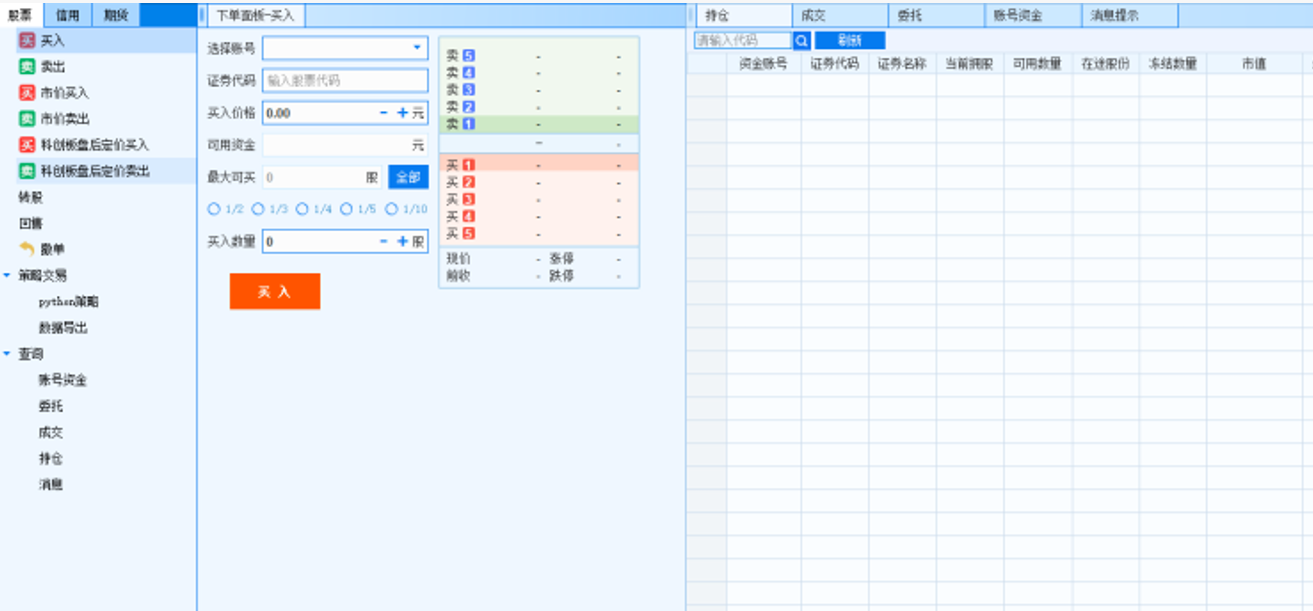
Task: Collapse the 策略交易 tree section
Action: coord(8,275)
